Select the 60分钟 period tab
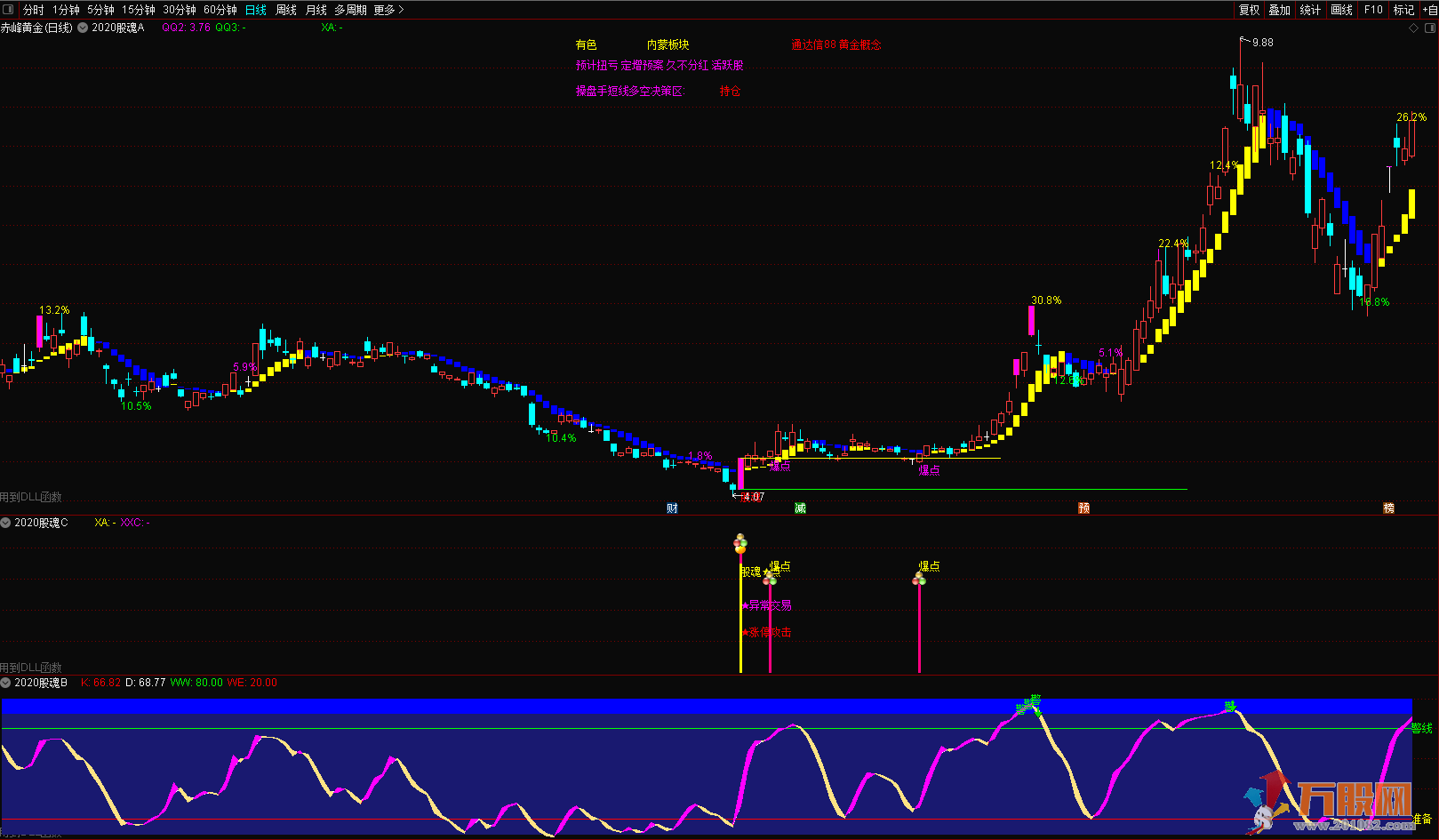The image size is (1439, 840). (x=220, y=10)
